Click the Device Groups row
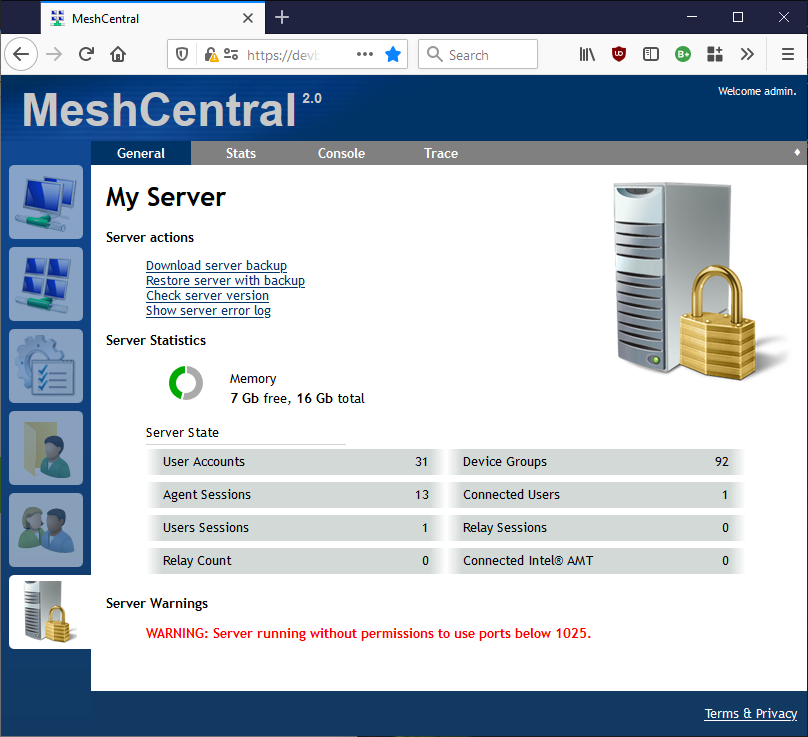 pos(596,462)
